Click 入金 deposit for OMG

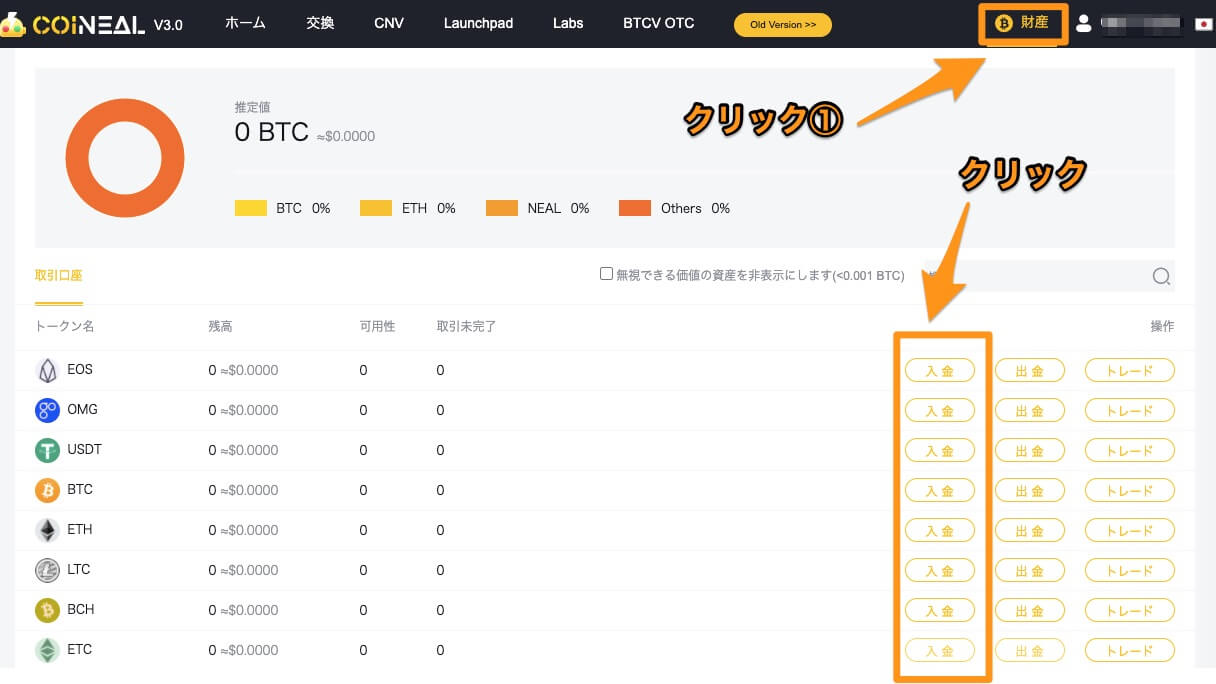939,410
